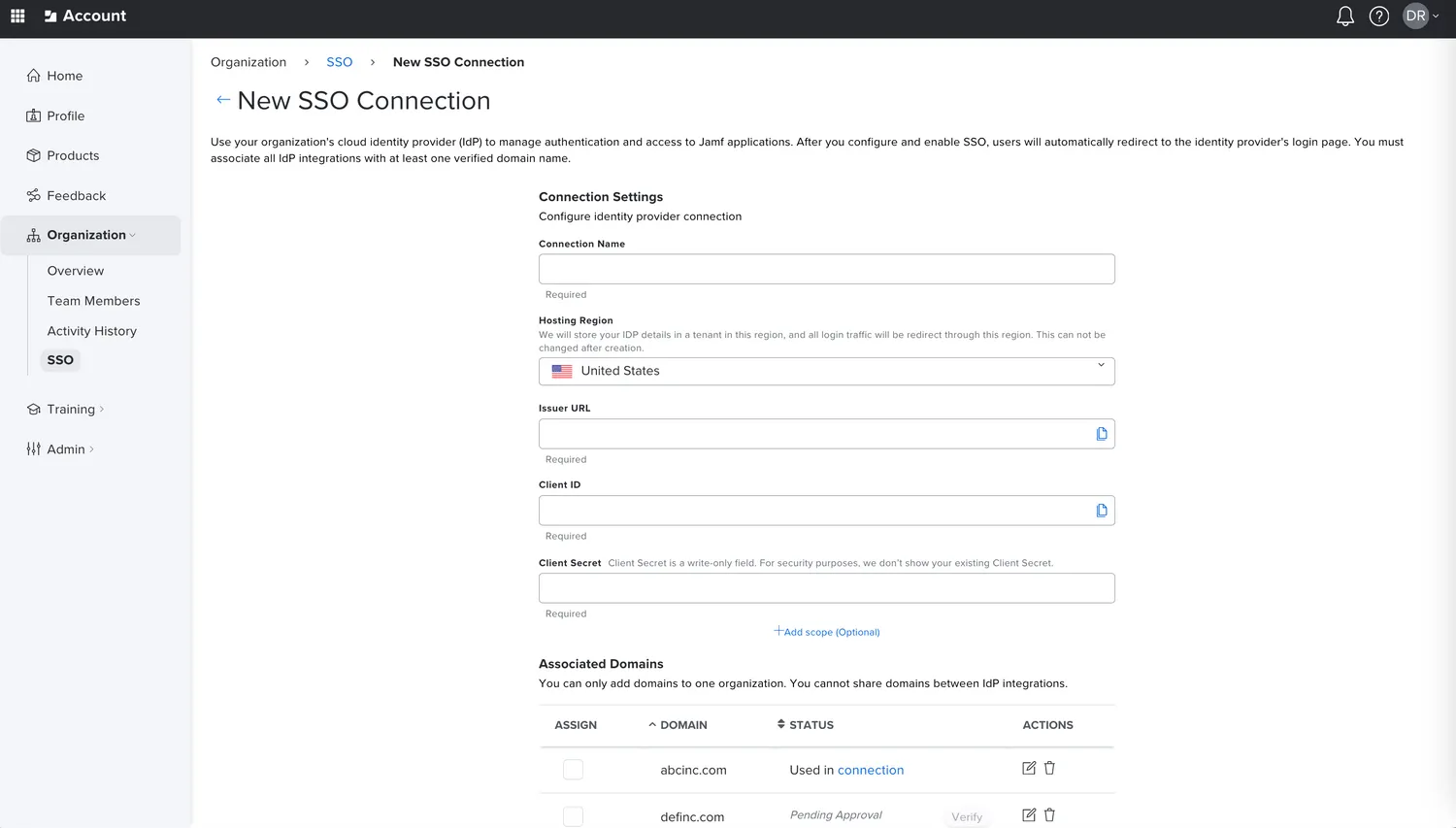Click the app grid icon top left

[17, 16]
